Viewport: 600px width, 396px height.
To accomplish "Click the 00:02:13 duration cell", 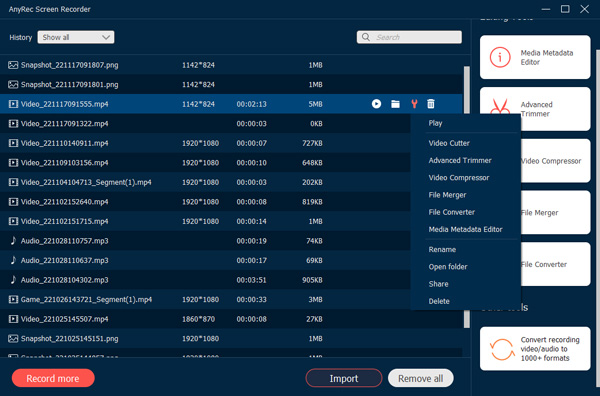I will (x=251, y=104).
